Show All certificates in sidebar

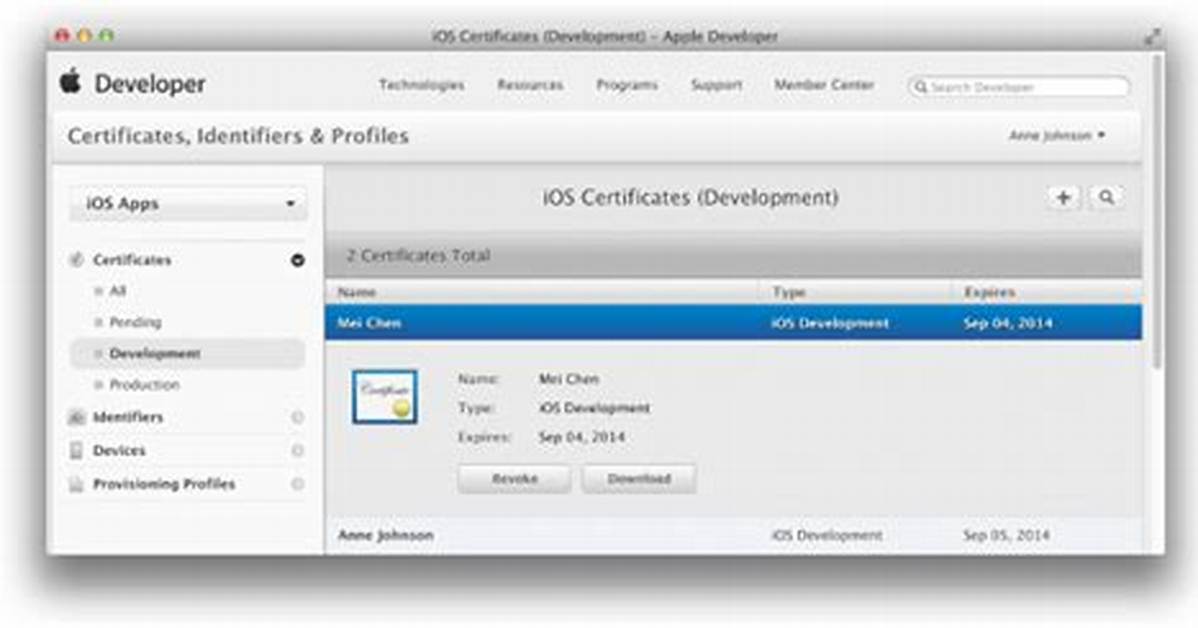tap(117, 291)
